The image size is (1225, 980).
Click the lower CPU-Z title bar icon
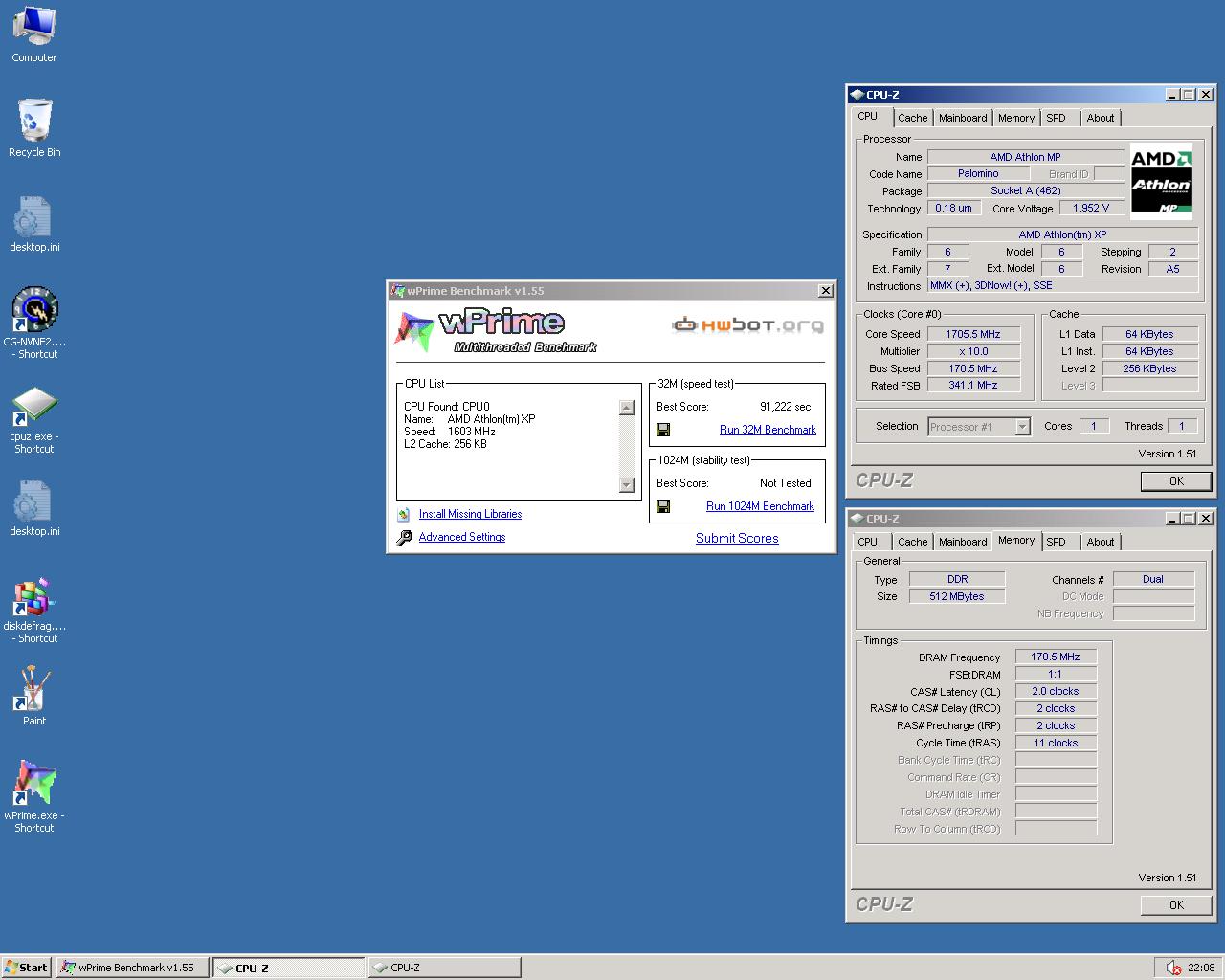click(857, 519)
